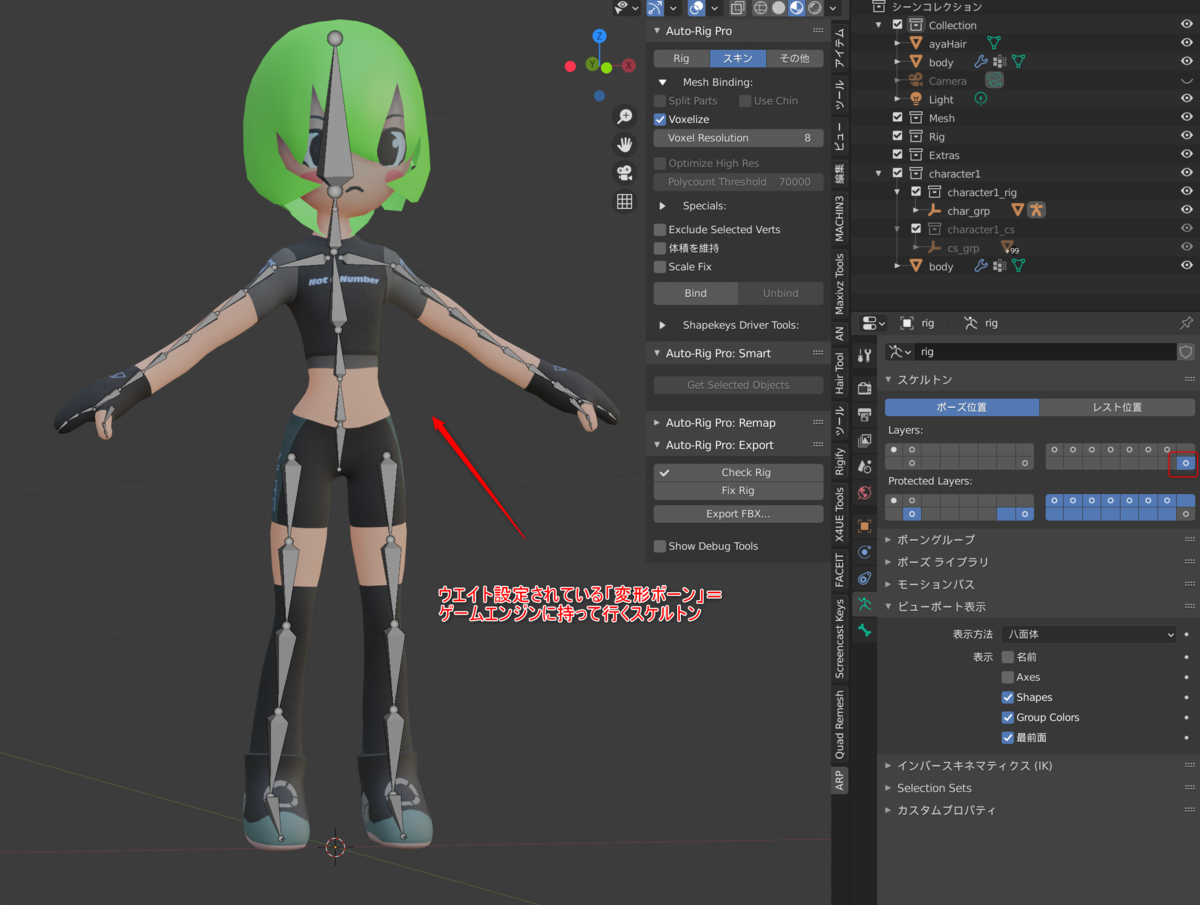Open the Scene properties tab icon
Image resolution: width=1200 pixels, height=905 pixels.
coord(864,466)
